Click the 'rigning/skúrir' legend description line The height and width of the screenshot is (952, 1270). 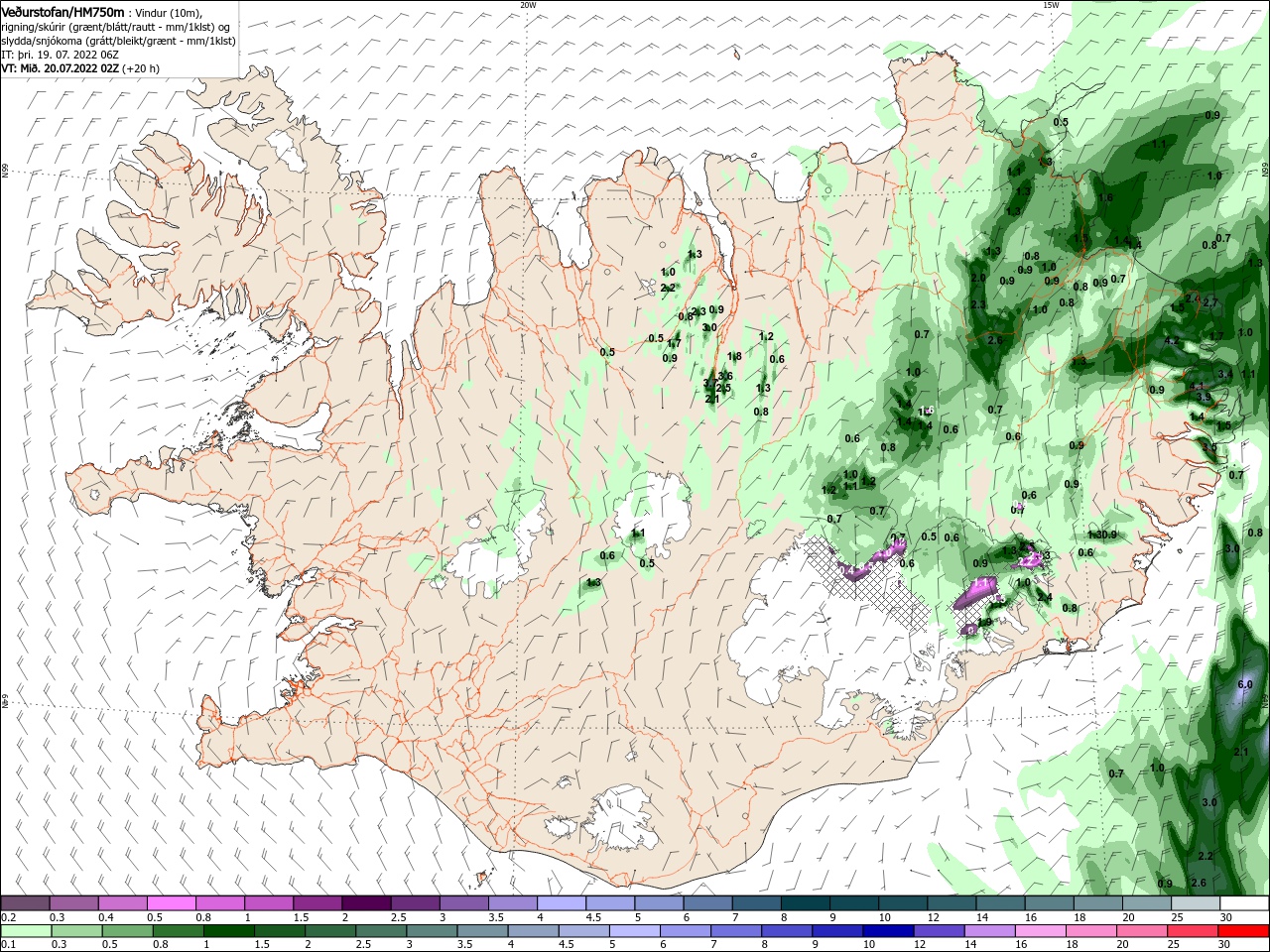pyautogui.click(x=114, y=27)
